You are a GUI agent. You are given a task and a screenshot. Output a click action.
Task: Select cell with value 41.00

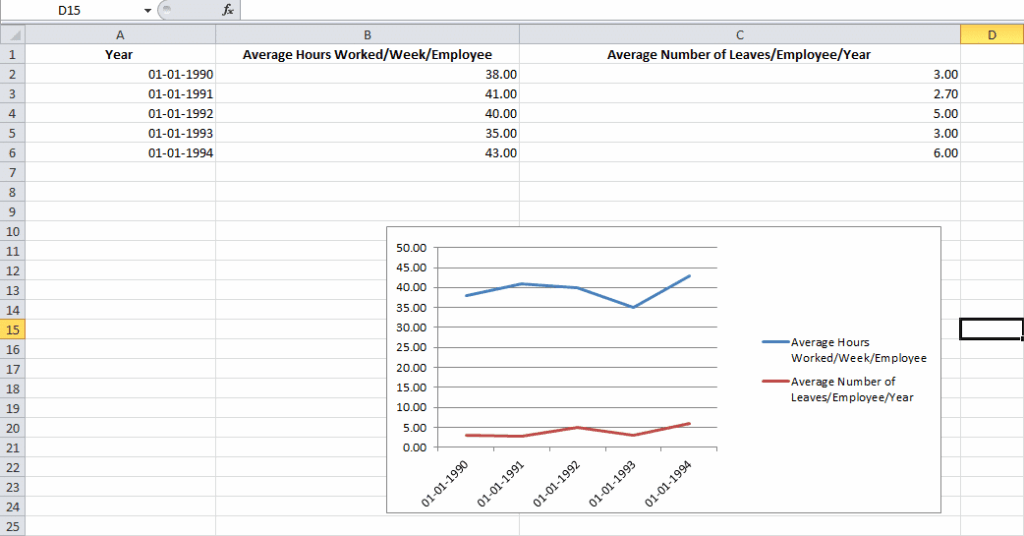point(367,93)
